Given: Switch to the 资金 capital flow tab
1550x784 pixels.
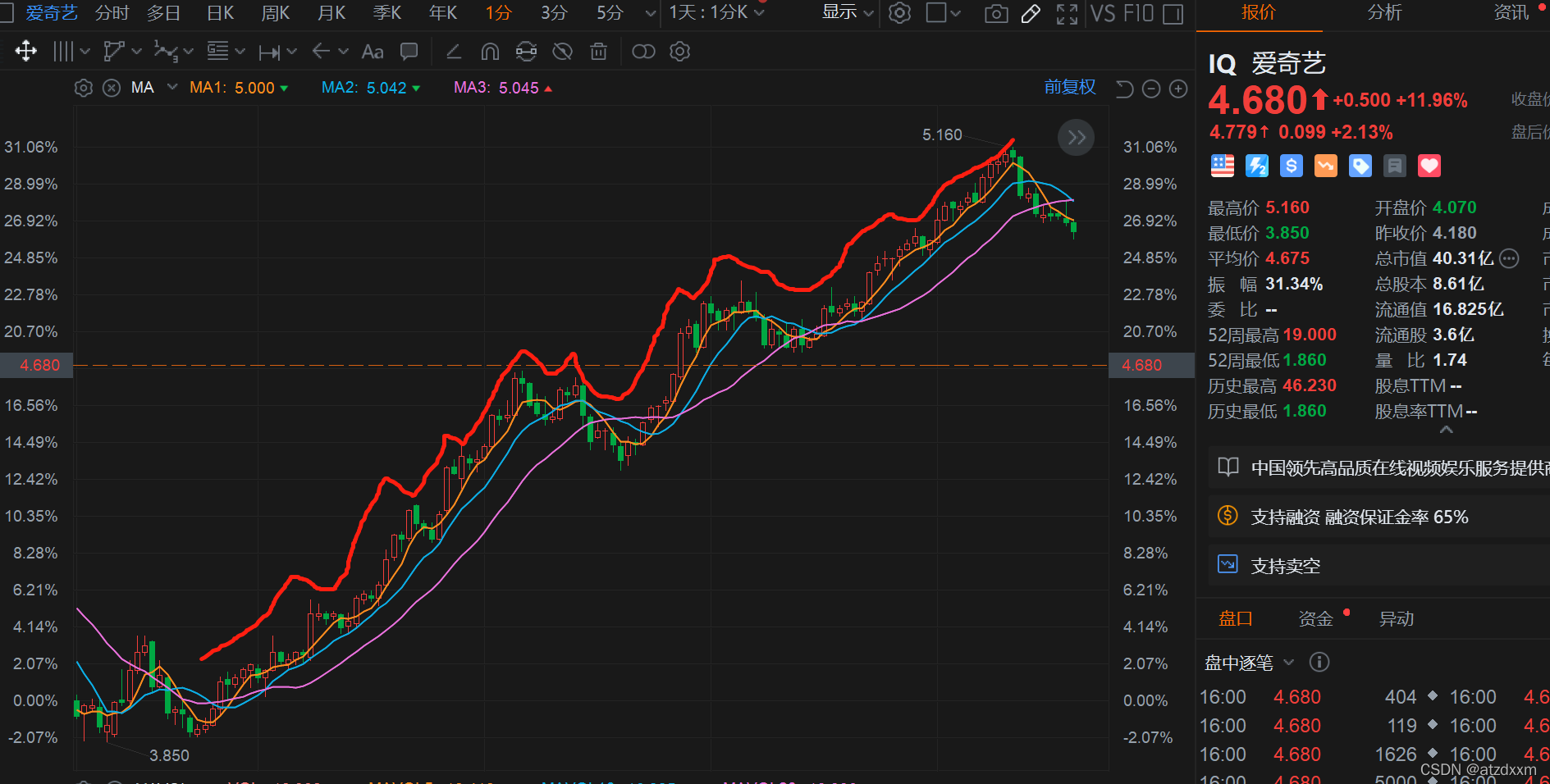Looking at the screenshot, I should pos(1315,619).
